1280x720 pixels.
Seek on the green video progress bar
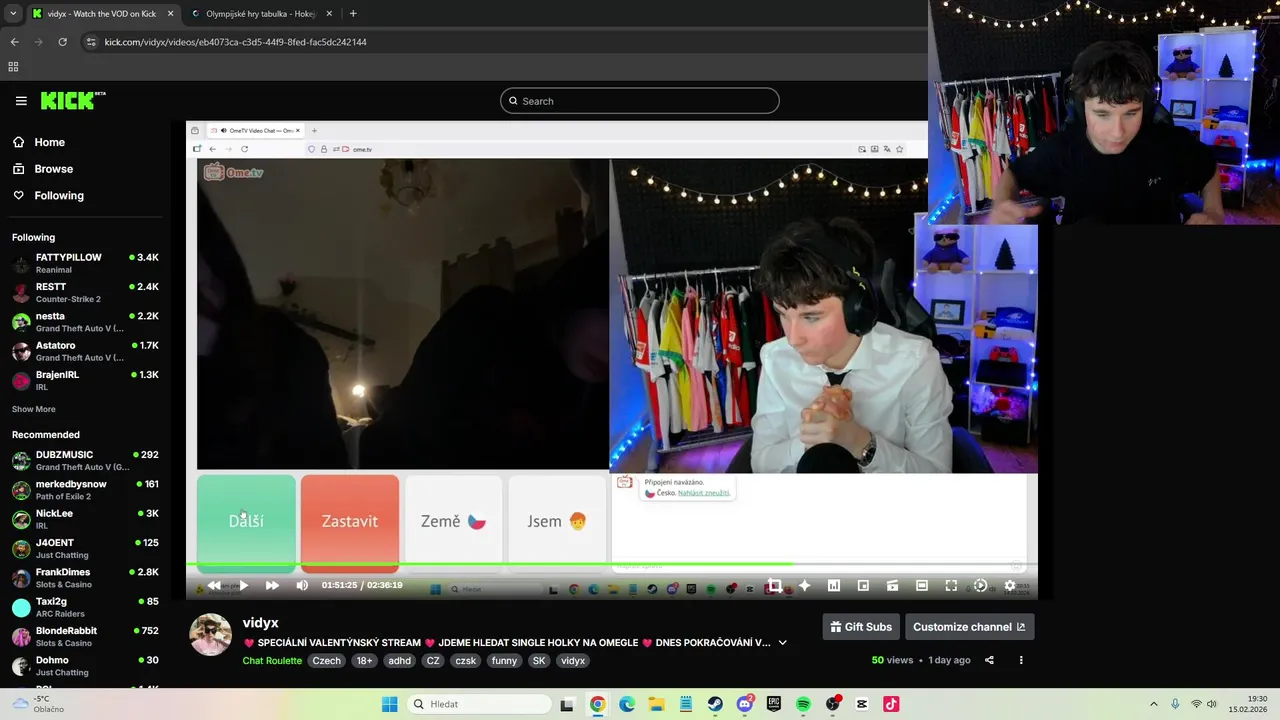611,566
